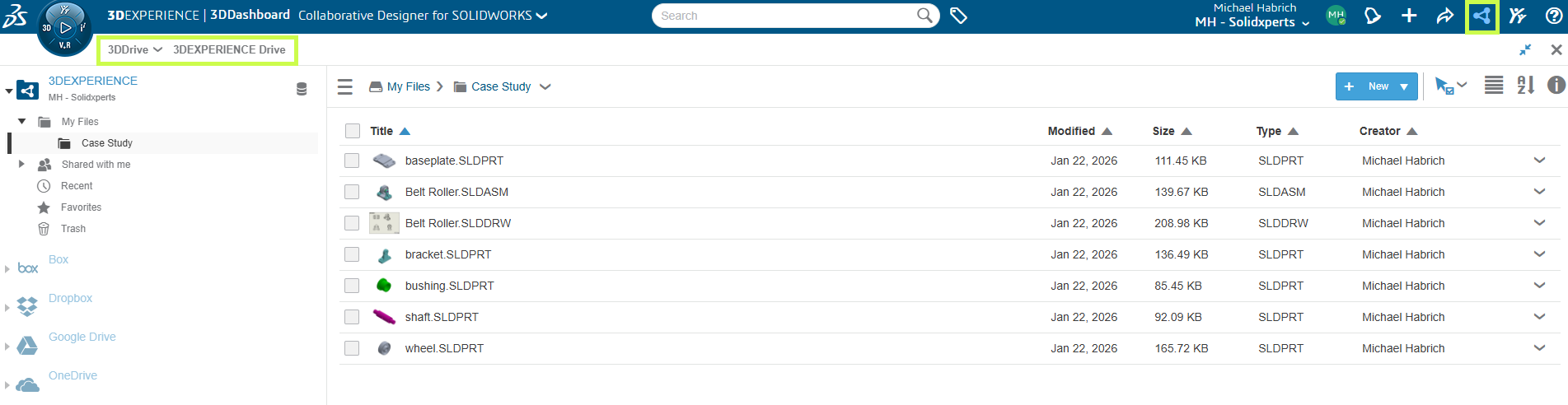Click the Belt Roller drawing thumbnail
The height and width of the screenshot is (405, 1568).
tap(384, 223)
